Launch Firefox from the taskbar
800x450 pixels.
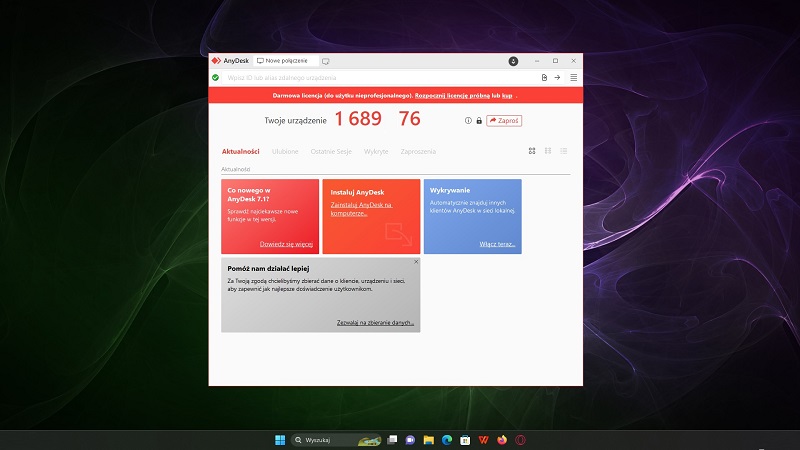tap(502, 440)
